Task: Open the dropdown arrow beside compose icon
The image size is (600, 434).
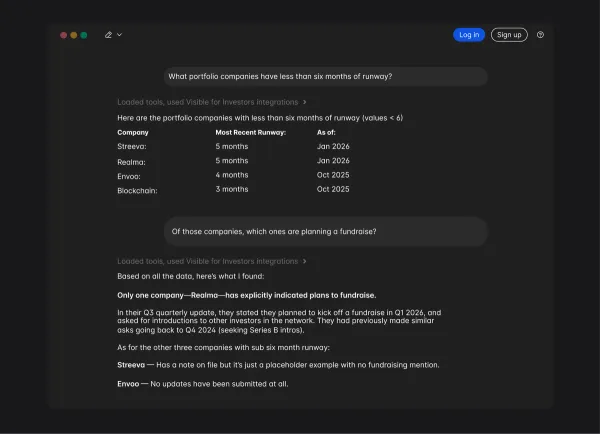Action: (120, 35)
